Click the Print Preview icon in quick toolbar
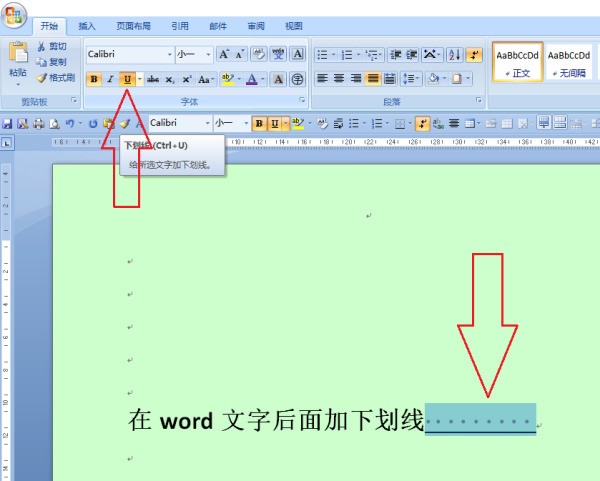The width and height of the screenshot is (600, 481). tap(54, 124)
